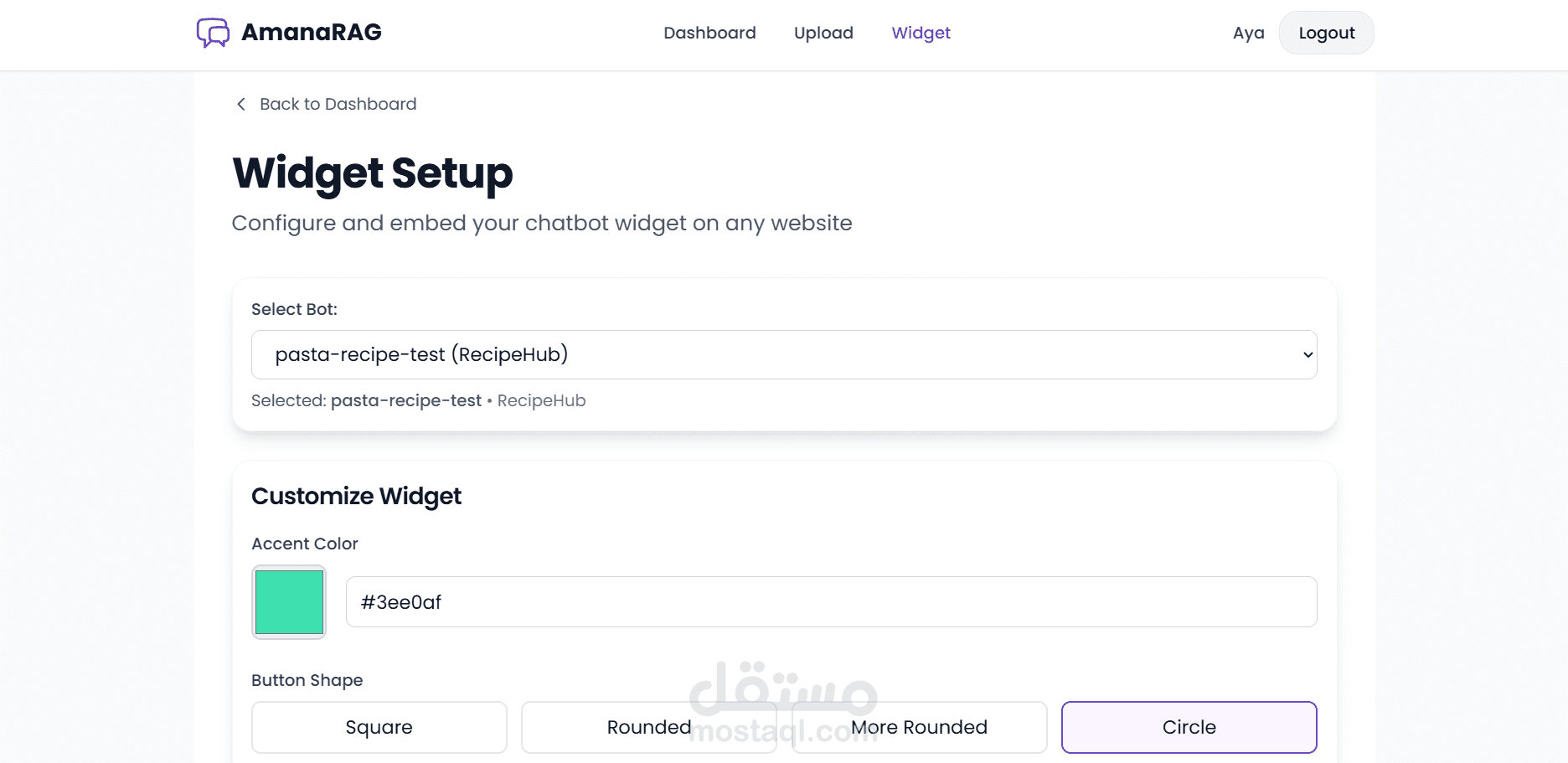Switch to the Widget nav item
1568x763 pixels.
(x=921, y=33)
